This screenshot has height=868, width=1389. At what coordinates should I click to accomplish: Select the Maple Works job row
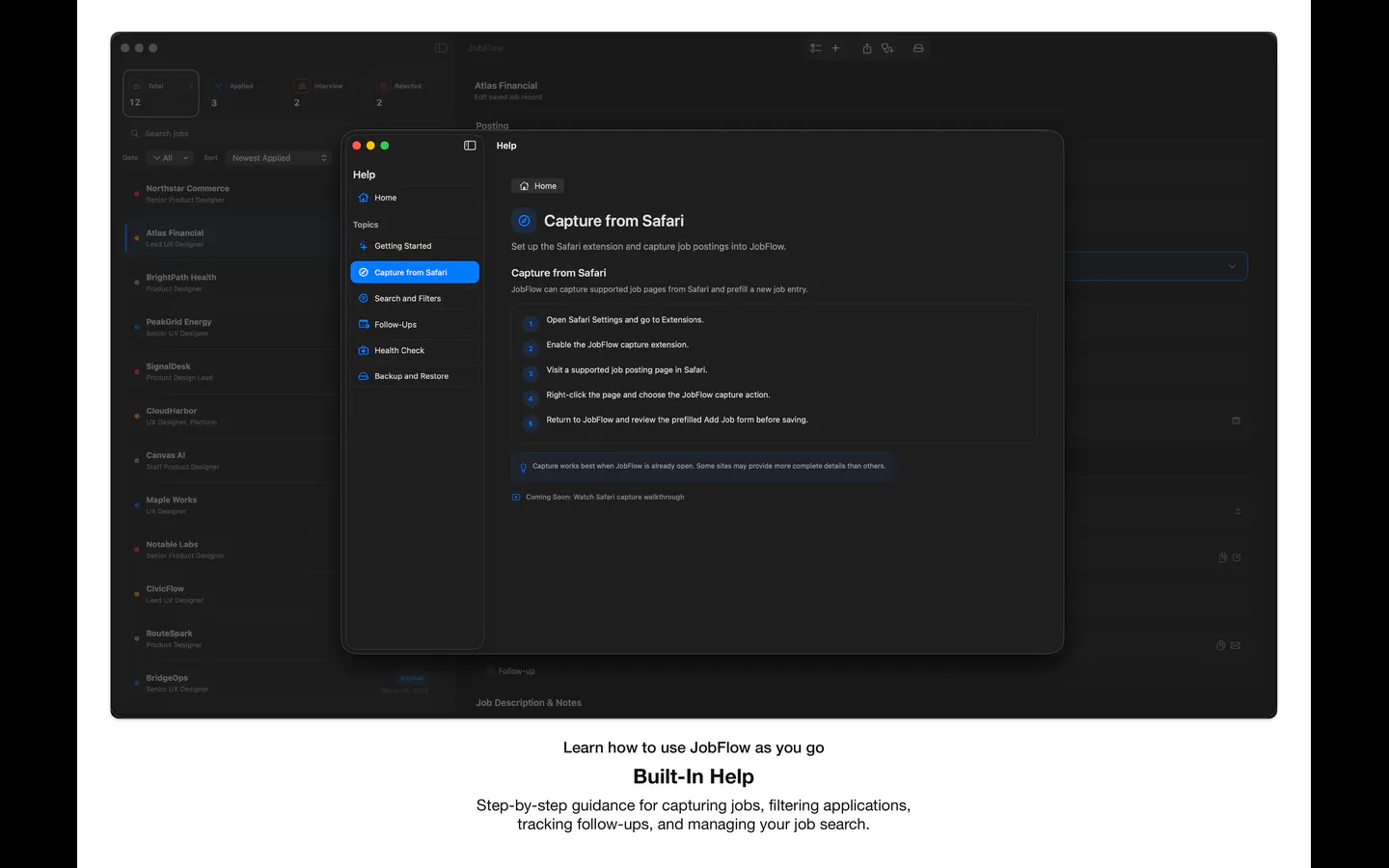click(x=231, y=505)
